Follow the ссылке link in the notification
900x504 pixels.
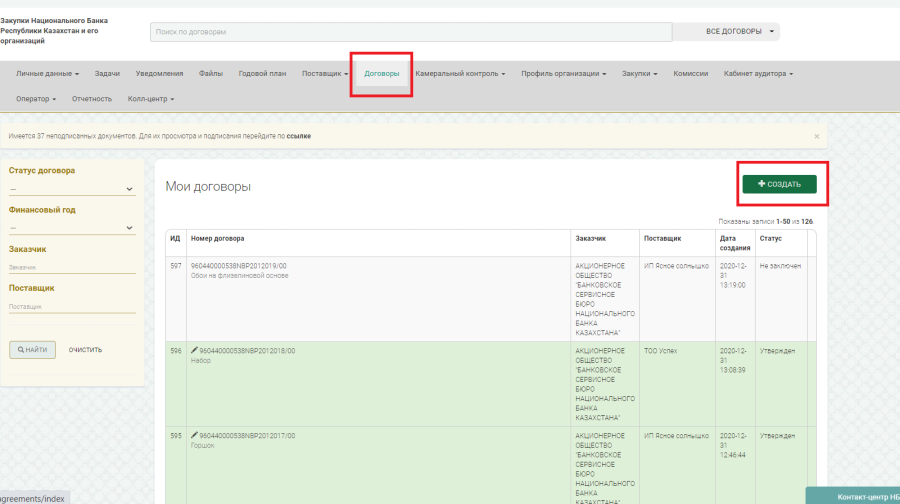tap(298, 136)
